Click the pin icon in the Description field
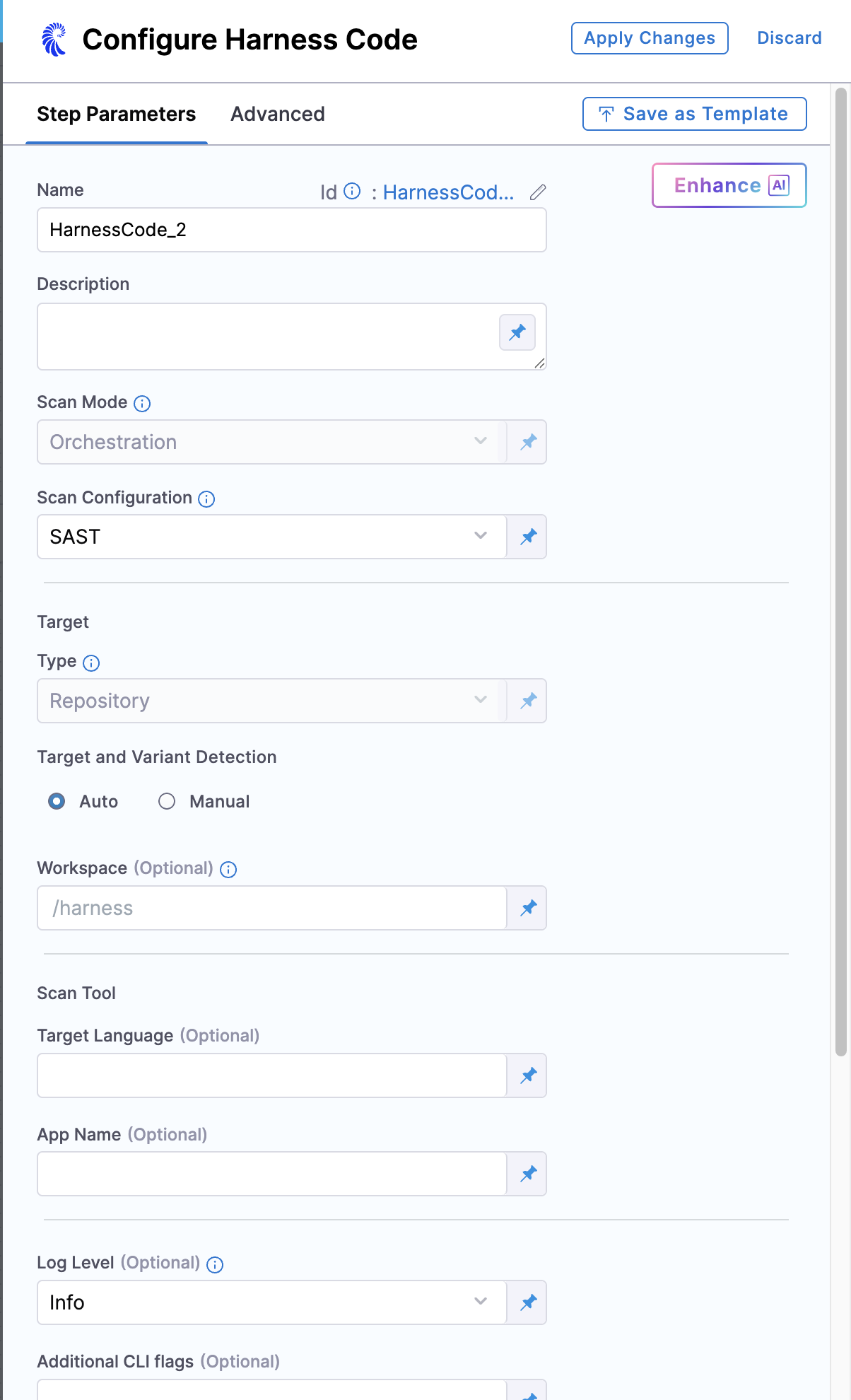The height and width of the screenshot is (1400, 851). click(517, 332)
